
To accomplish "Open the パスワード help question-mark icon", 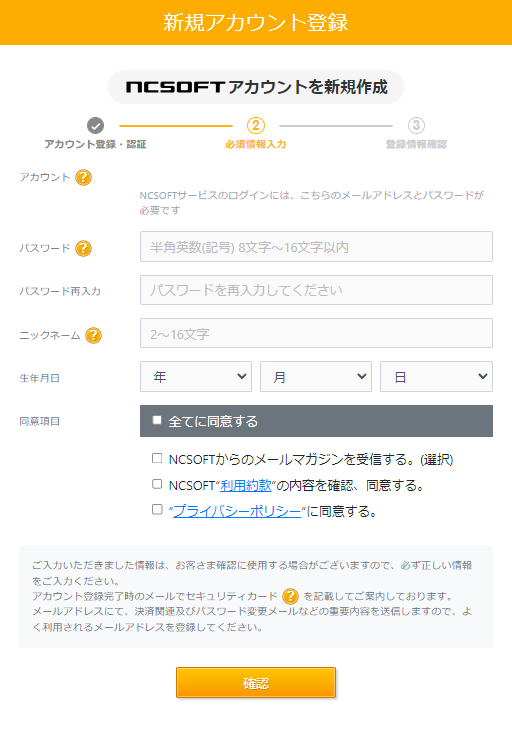I will tap(84, 248).
